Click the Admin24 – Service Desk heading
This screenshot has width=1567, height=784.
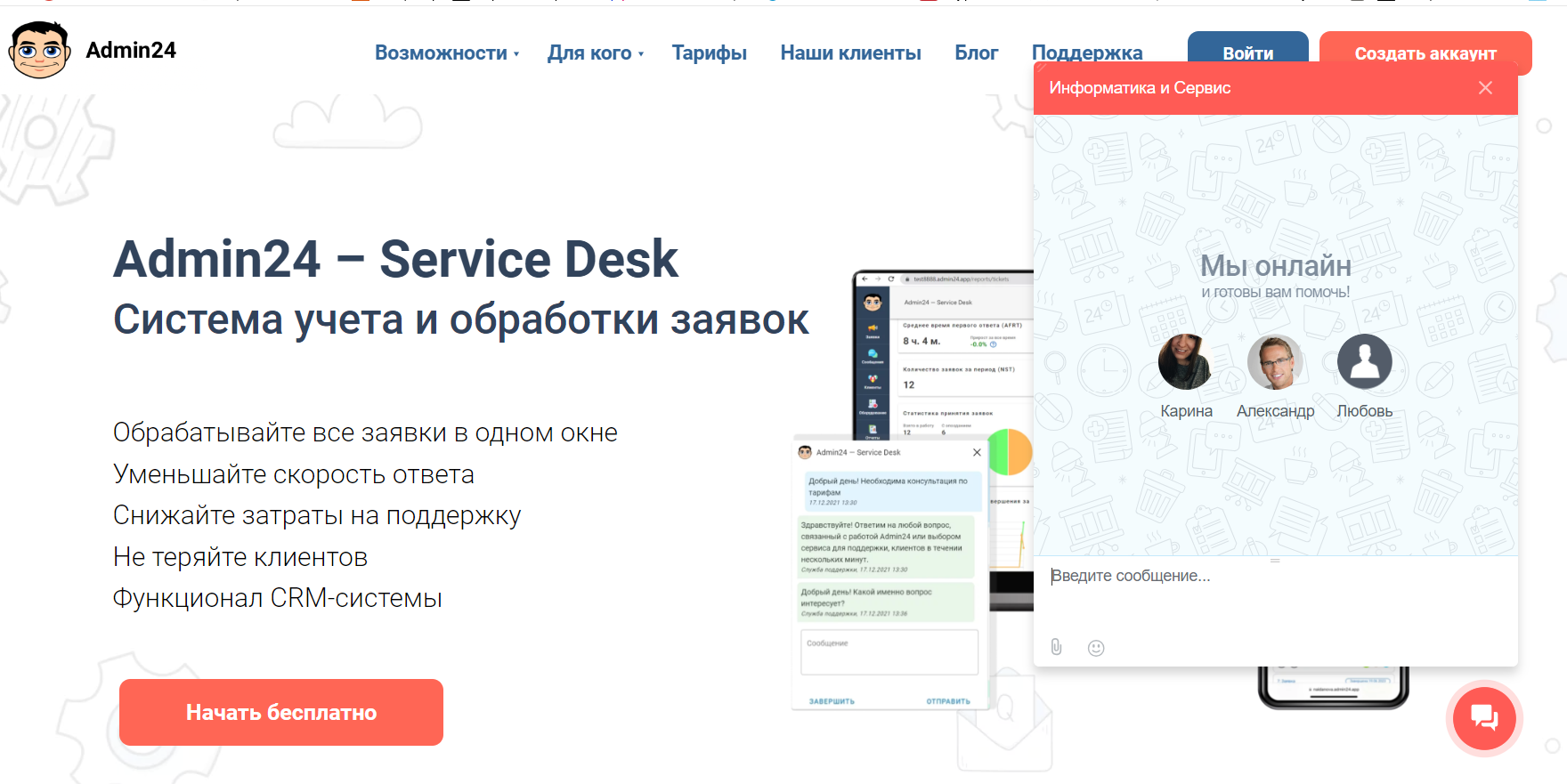coord(395,259)
